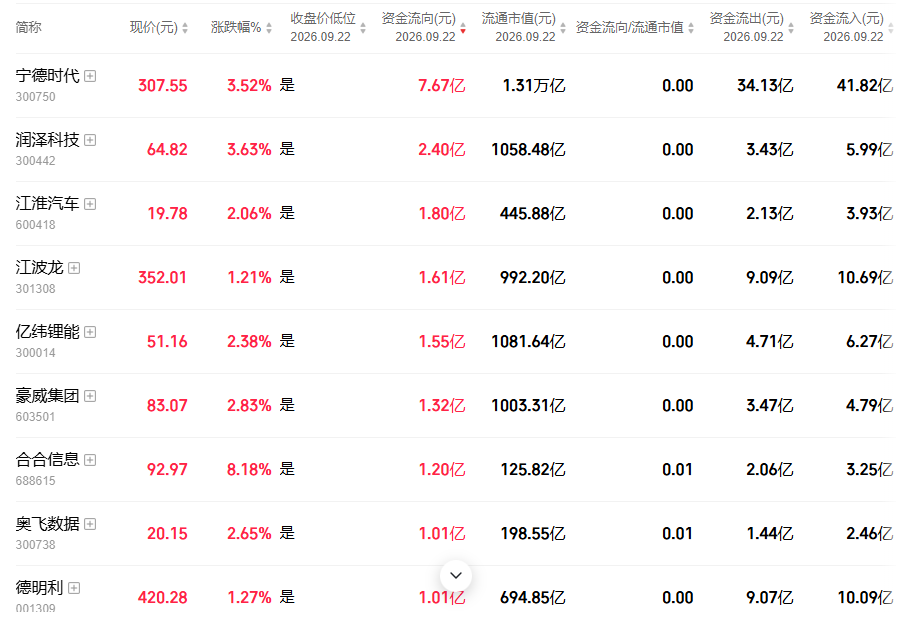The height and width of the screenshot is (619, 909).
Task: Click the plus icon beside 奥飞数据
Action: 90,524
